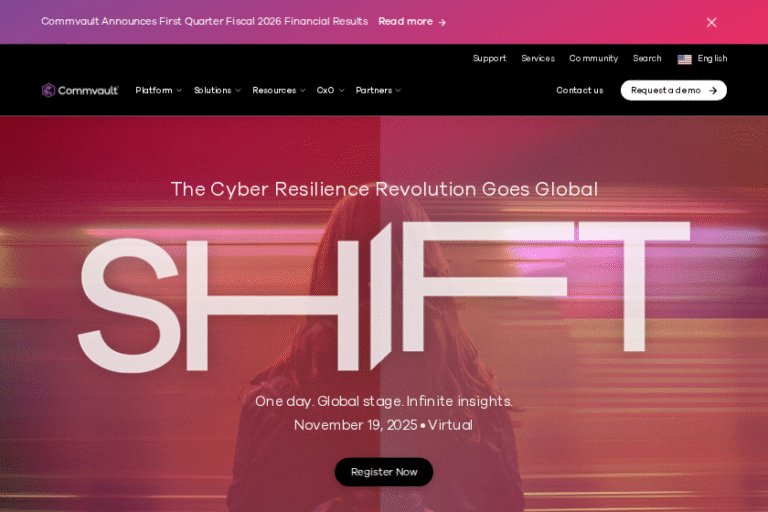Click the Commvault logo
Screen dimensions: 768x512
[80, 90]
